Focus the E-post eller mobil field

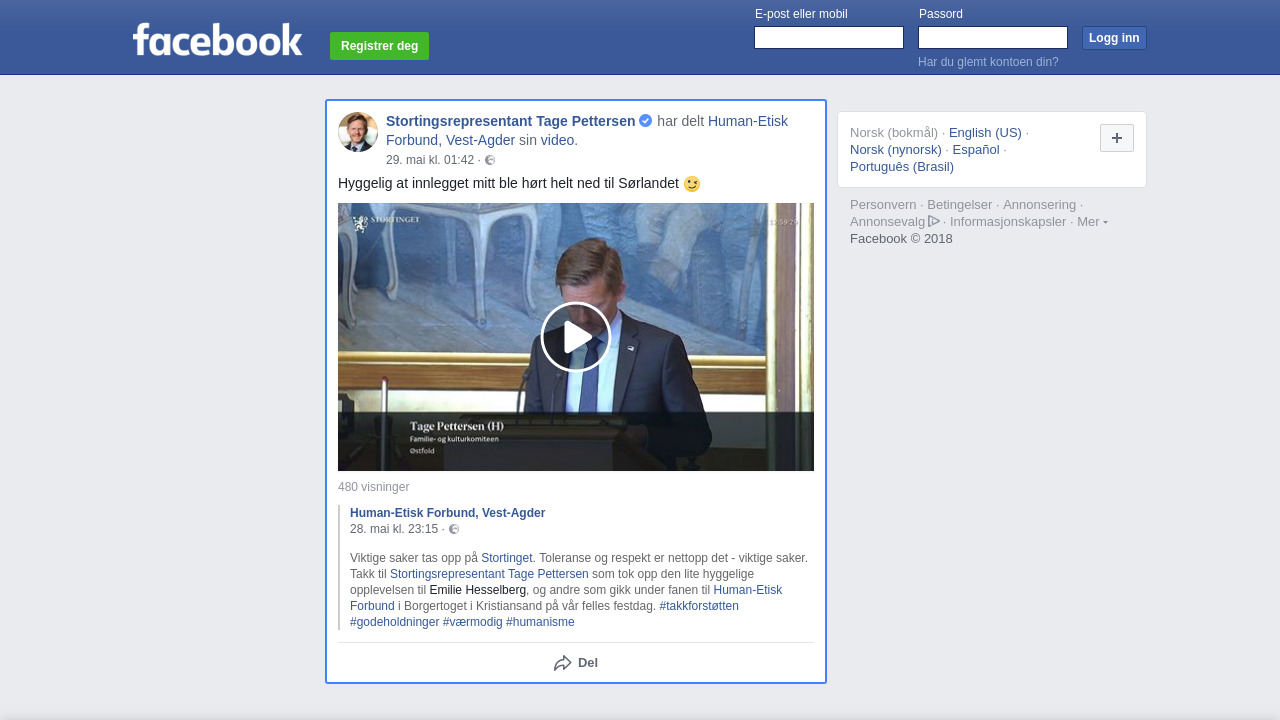pyautogui.click(x=828, y=38)
